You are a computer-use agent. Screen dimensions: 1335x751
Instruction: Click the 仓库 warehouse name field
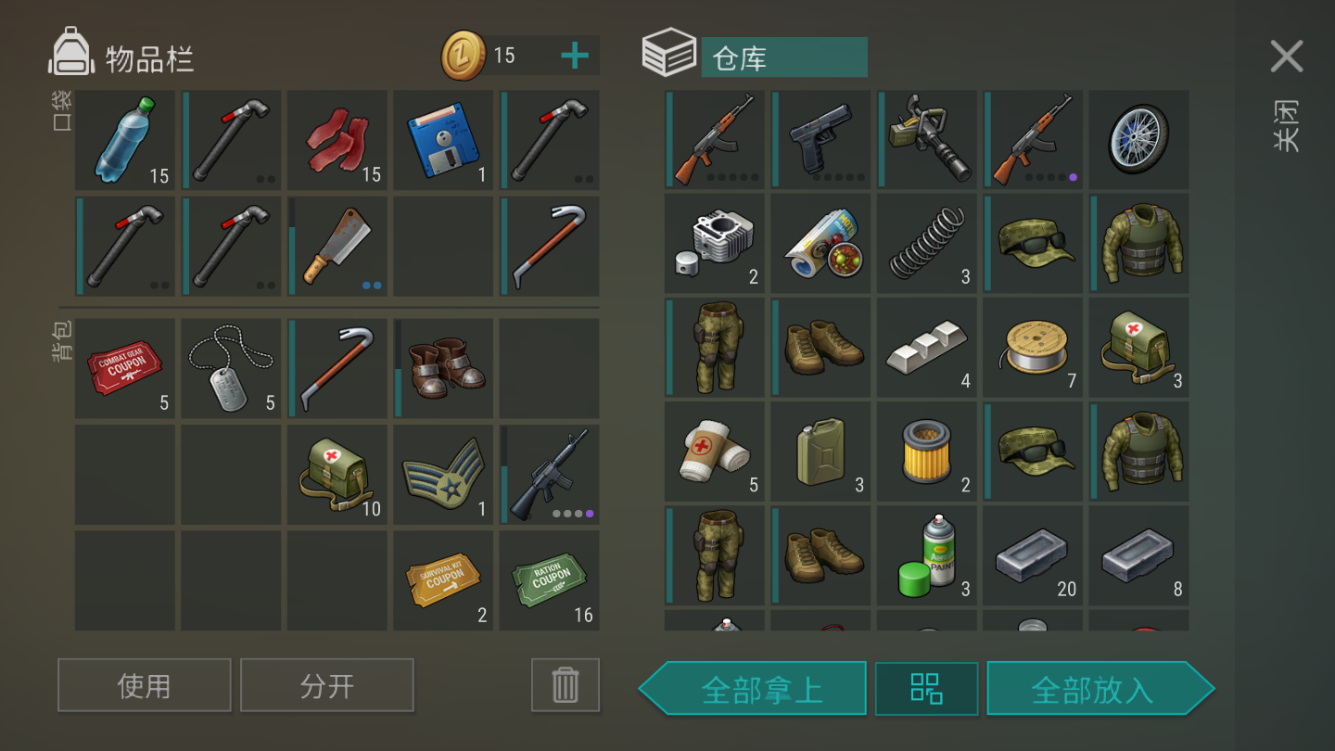784,58
